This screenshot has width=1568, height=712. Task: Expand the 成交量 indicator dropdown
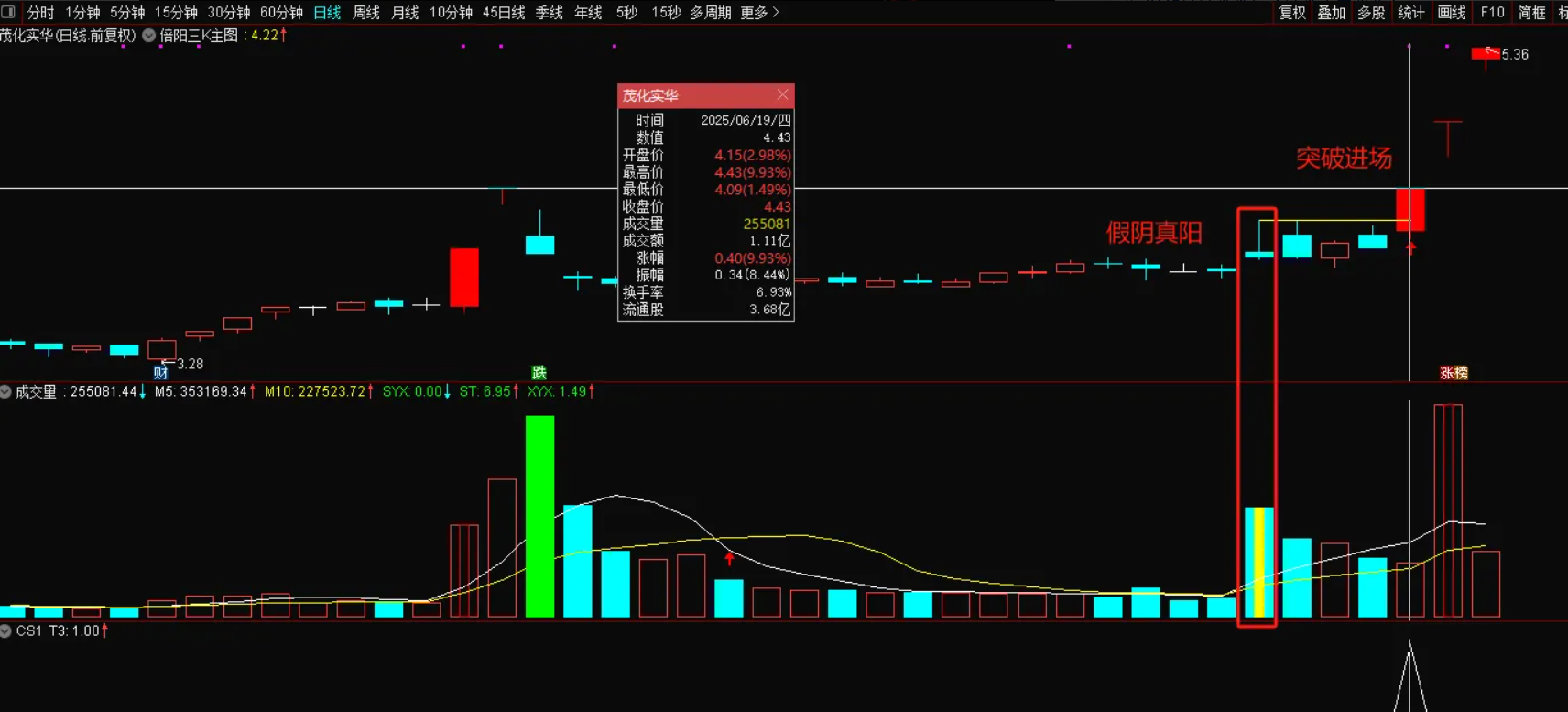tap(5, 391)
